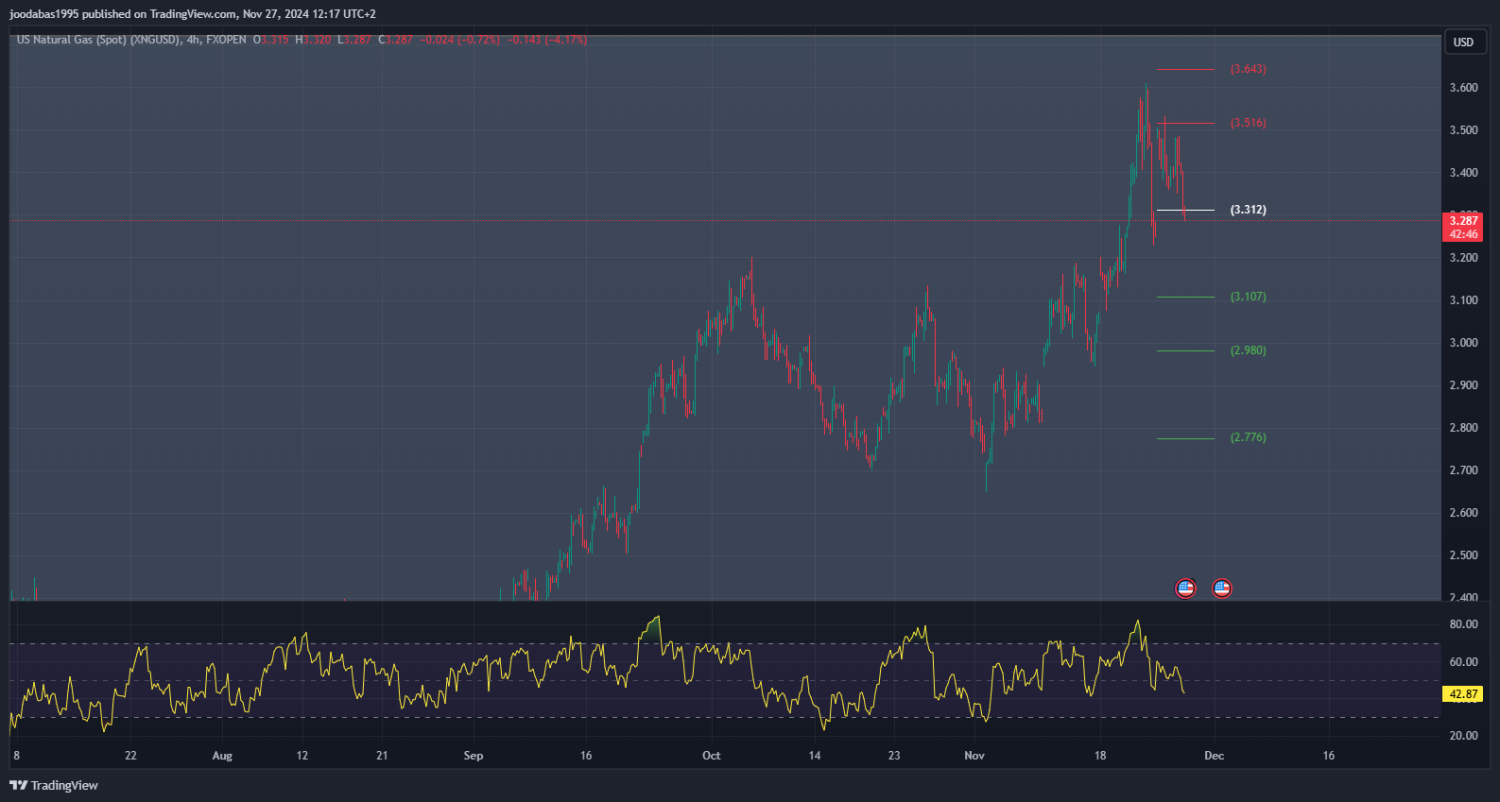Open the USD currency selector
Screen dimensions: 1500x802
click(x=1462, y=42)
